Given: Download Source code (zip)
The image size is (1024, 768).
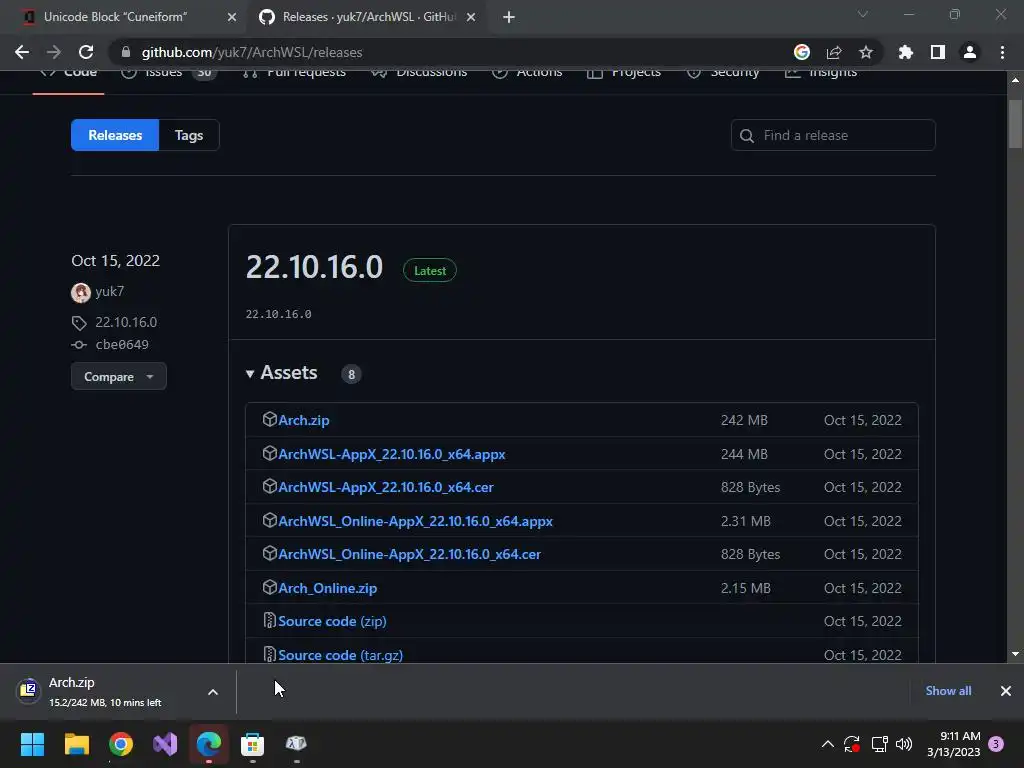Looking at the screenshot, I should (x=332, y=621).
